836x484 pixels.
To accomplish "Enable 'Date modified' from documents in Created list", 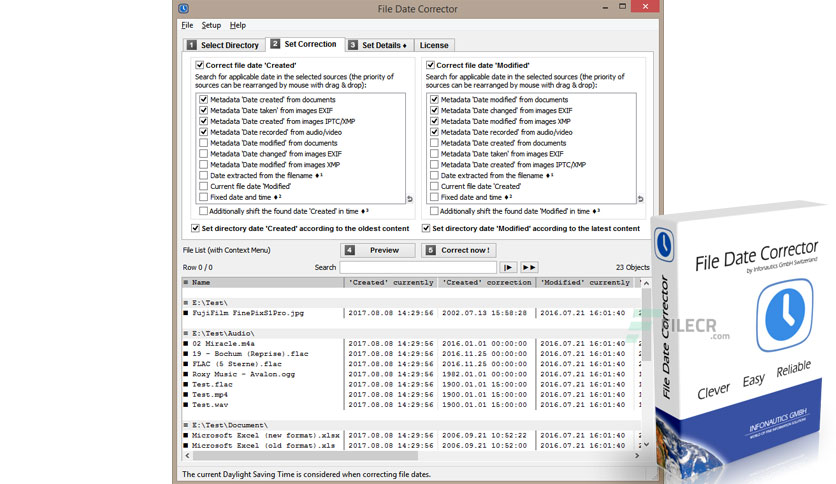I will (203, 143).
